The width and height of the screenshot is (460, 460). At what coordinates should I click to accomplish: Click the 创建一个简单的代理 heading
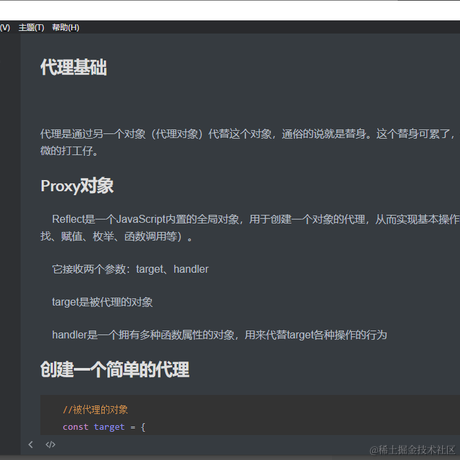pos(115,369)
